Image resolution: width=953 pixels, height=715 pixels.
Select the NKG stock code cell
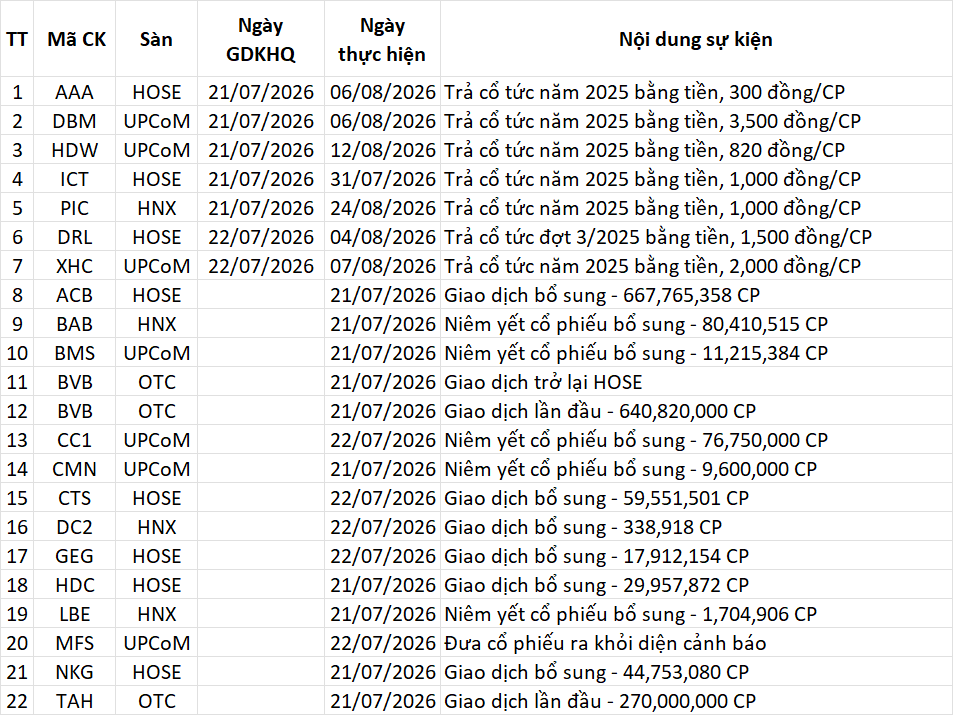pyautogui.click(x=75, y=672)
